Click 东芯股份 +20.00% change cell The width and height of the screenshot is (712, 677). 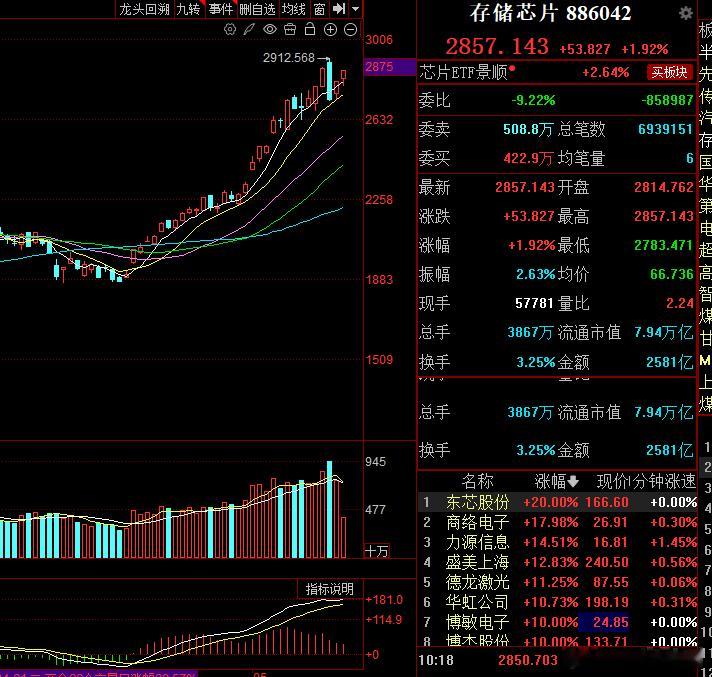551,502
